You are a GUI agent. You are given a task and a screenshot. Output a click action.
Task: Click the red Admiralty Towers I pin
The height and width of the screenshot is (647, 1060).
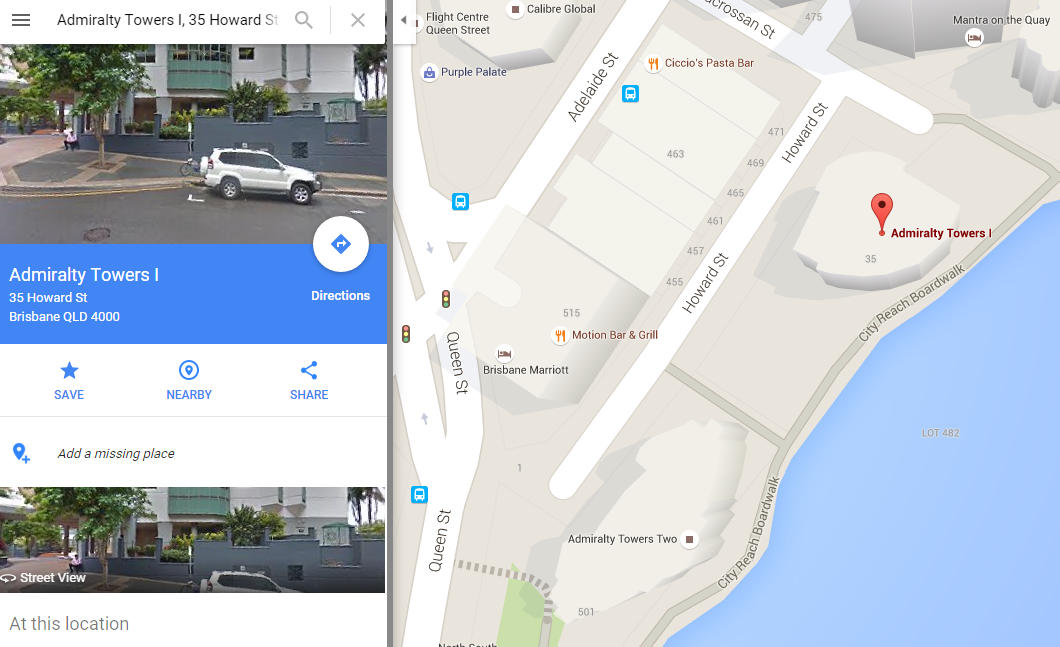(x=882, y=214)
